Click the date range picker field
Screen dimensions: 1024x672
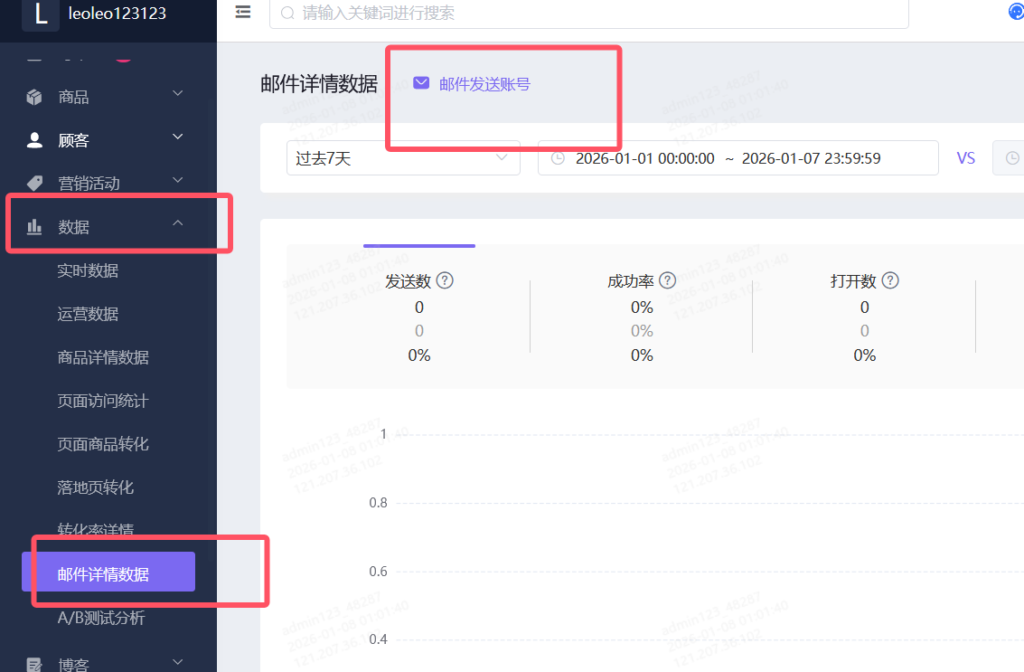point(738,158)
